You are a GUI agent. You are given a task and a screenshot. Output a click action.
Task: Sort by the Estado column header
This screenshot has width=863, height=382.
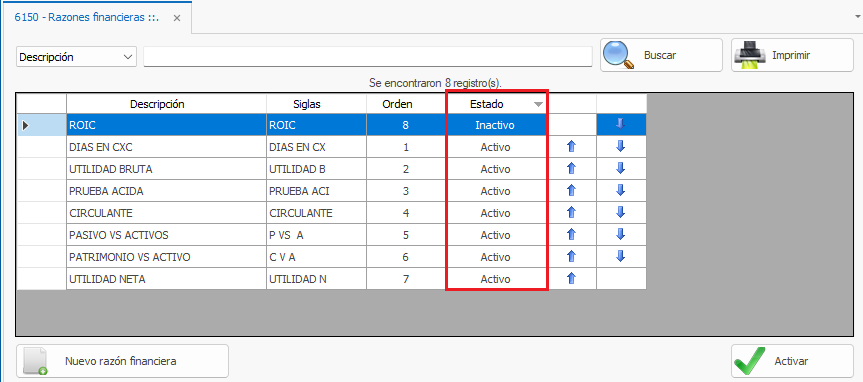pyautogui.click(x=495, y=103)
